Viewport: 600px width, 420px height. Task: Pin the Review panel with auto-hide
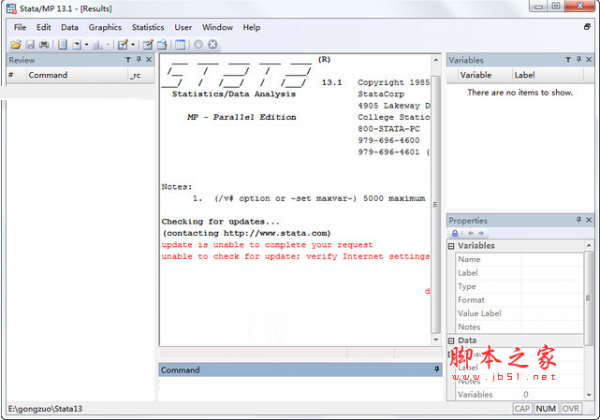click(138, 60)
